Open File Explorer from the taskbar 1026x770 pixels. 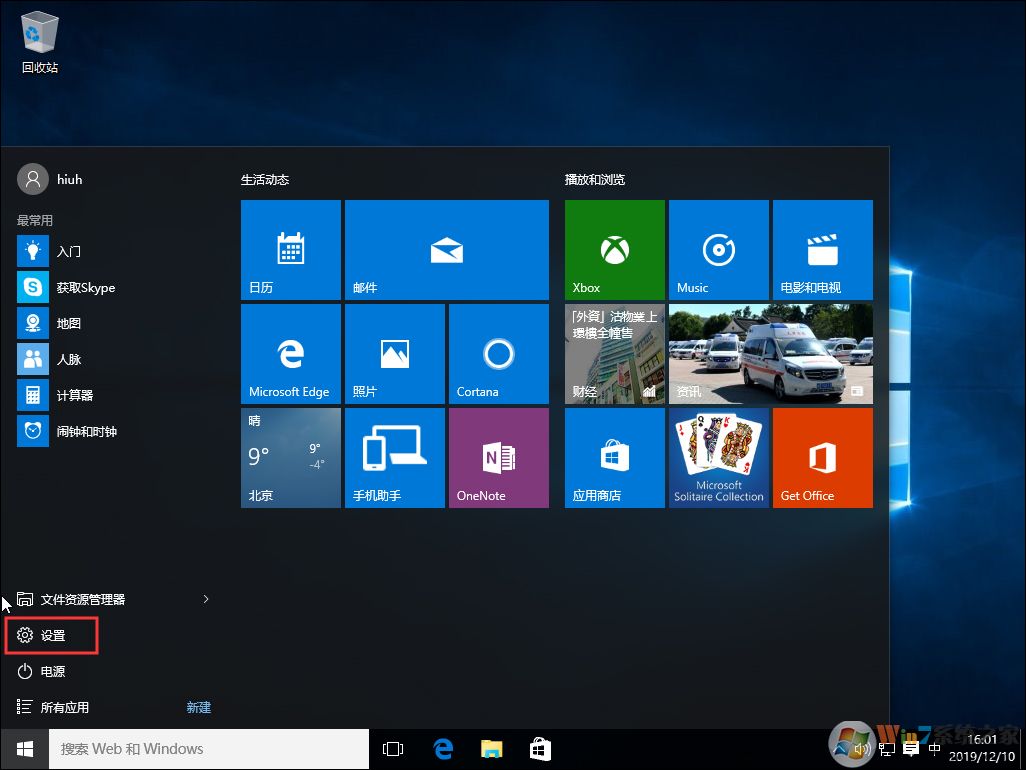[490, 748]
